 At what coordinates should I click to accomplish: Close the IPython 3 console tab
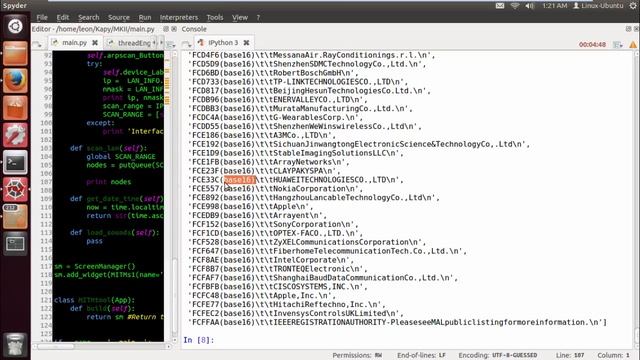(x=247, y=42)
